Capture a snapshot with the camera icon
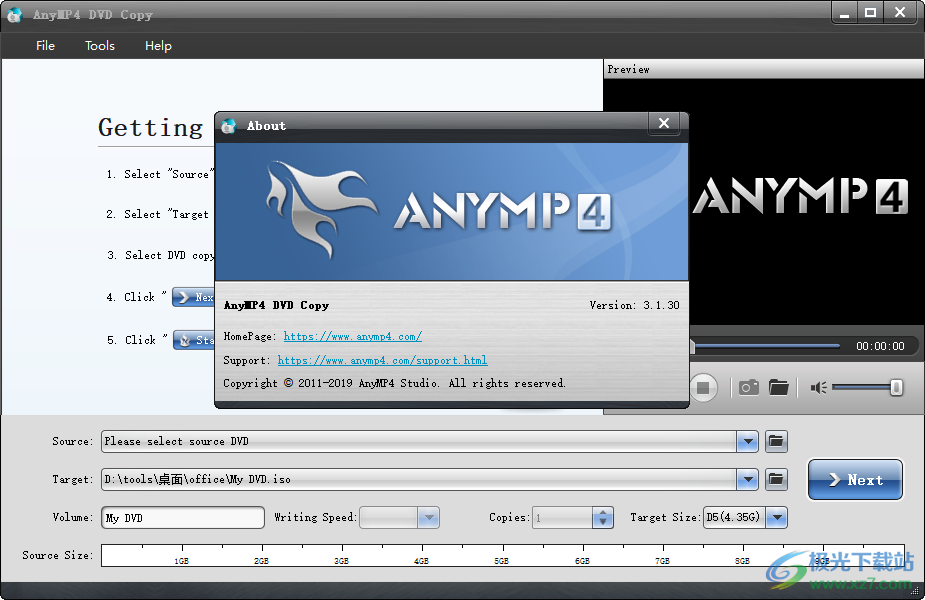Screen dimensions: 925x600 click(x=748, y=387)
